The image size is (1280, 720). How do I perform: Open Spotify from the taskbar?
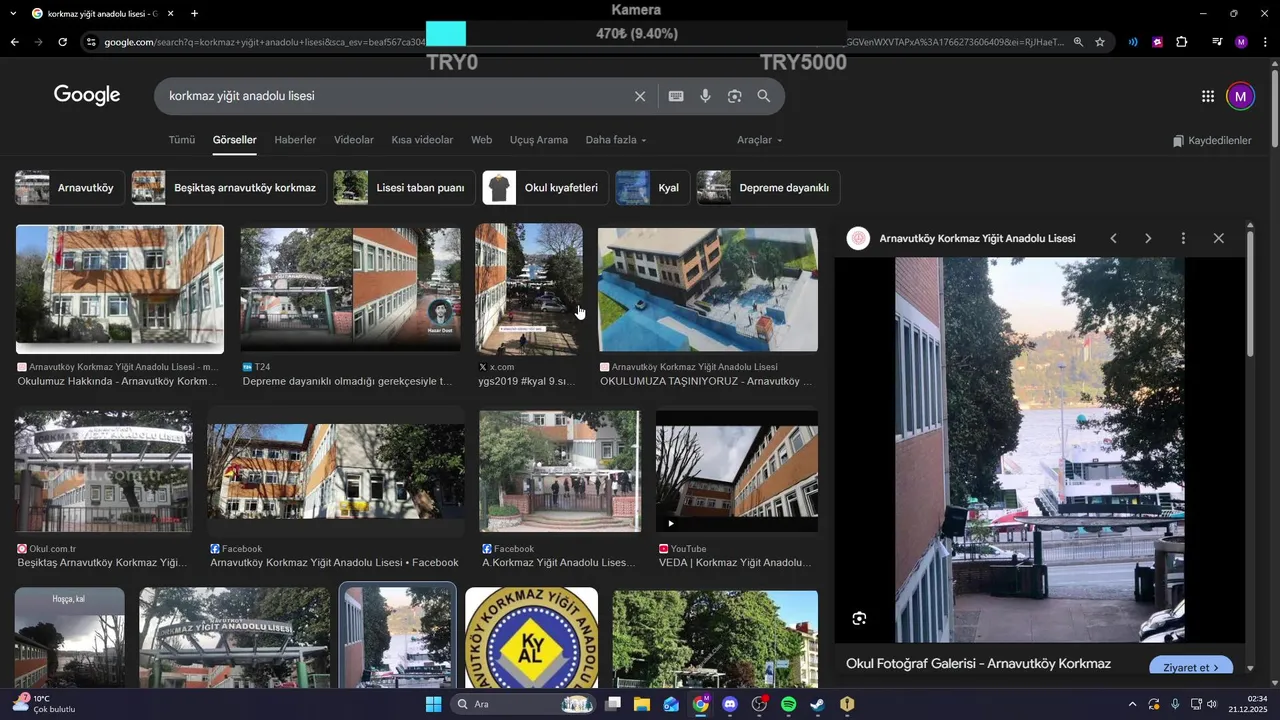click(788, 704)
